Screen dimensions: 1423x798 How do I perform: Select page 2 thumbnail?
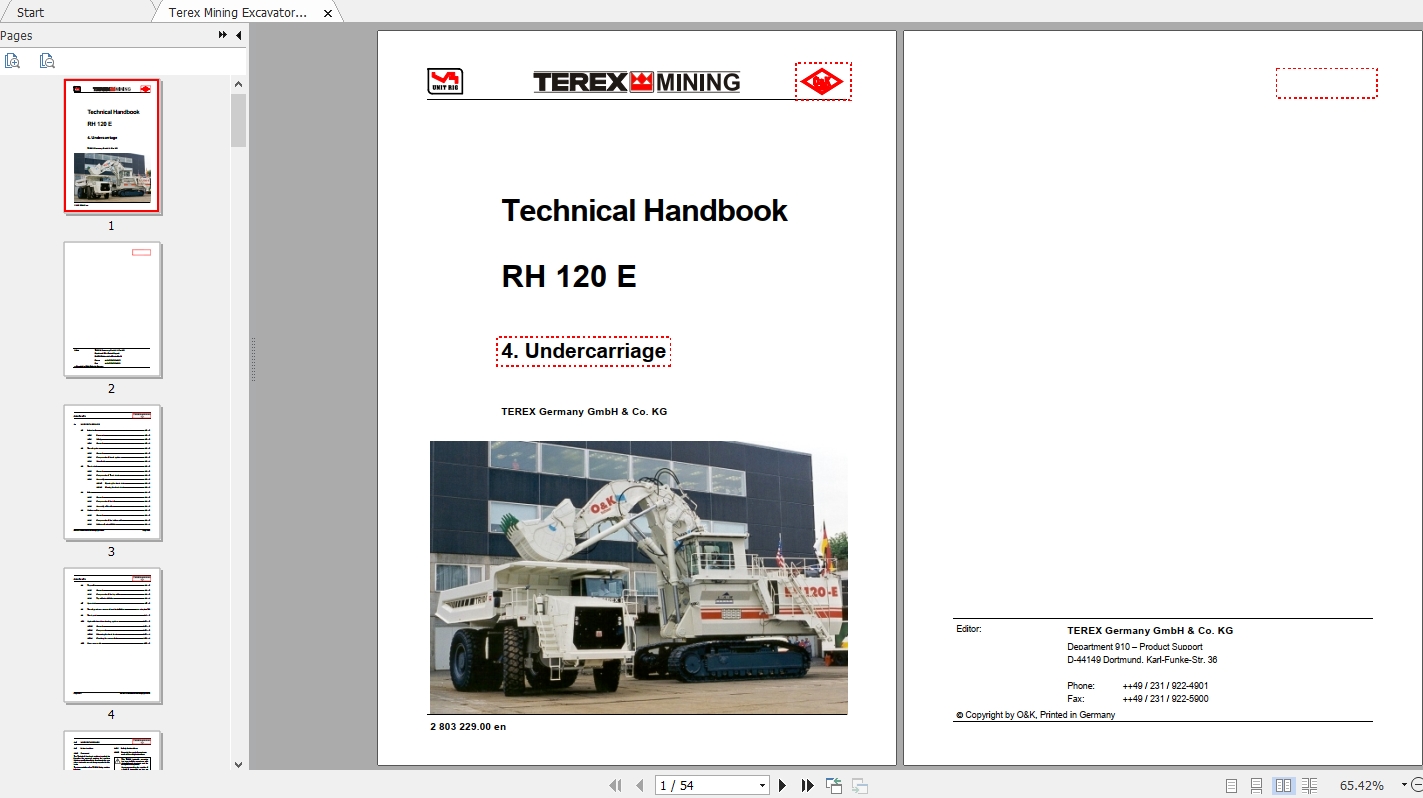(112, 309)
